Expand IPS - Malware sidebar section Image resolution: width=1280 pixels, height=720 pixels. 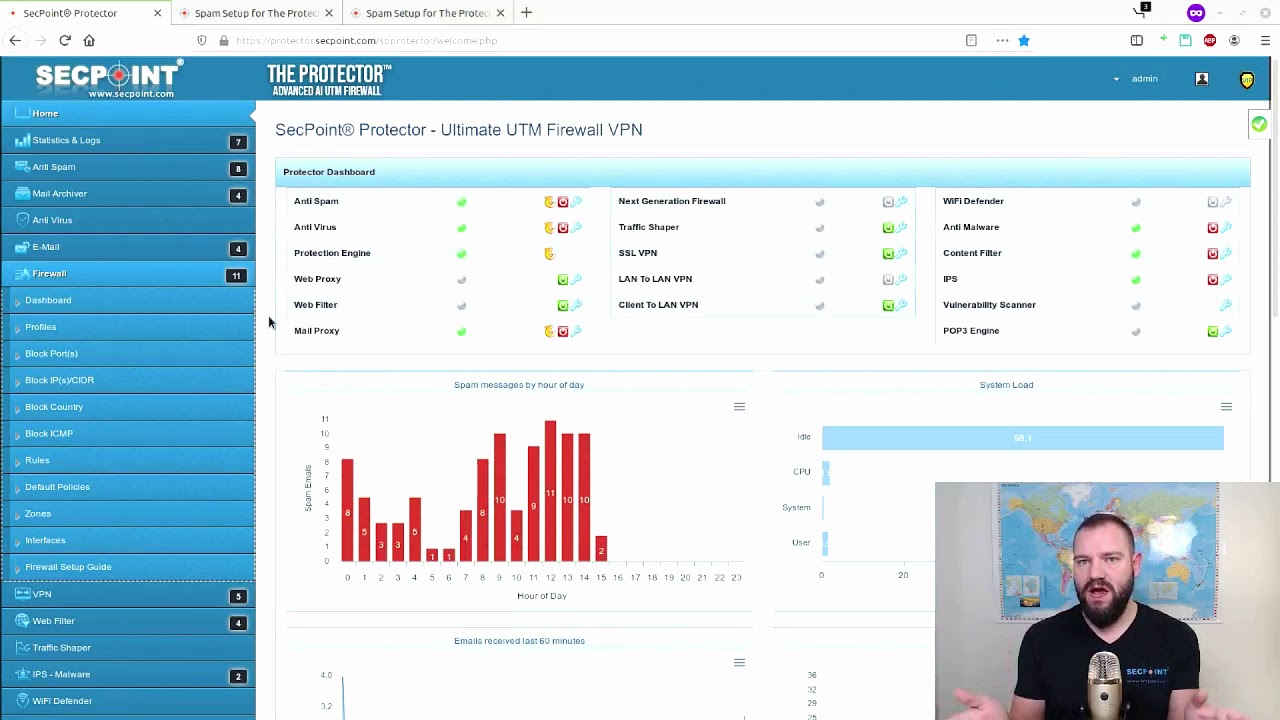[128, 674]
